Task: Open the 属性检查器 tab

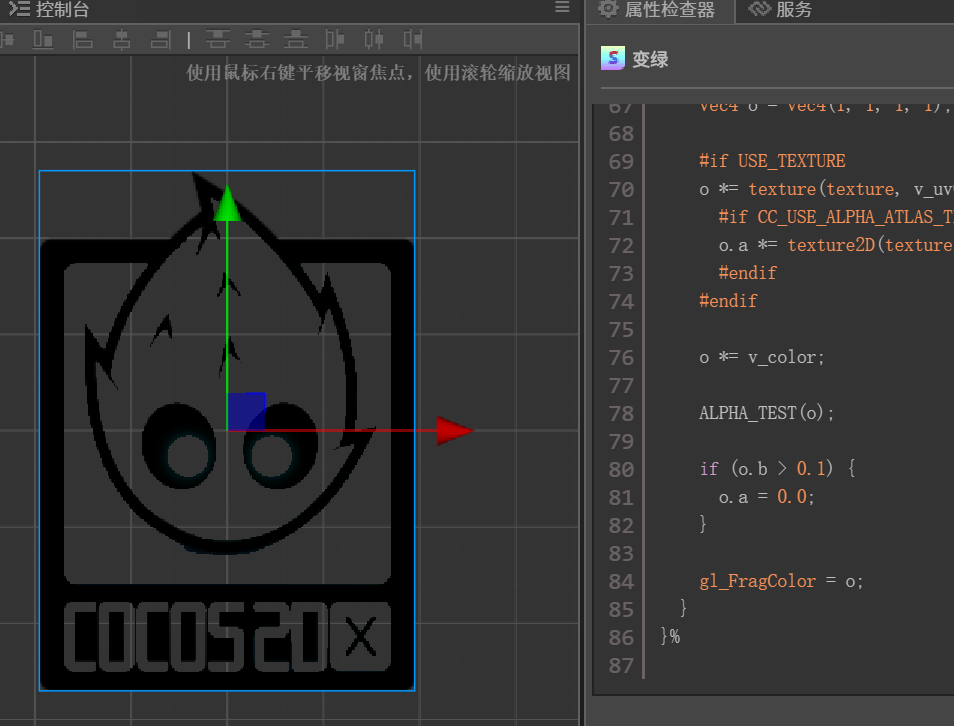Action: [657, 9]
